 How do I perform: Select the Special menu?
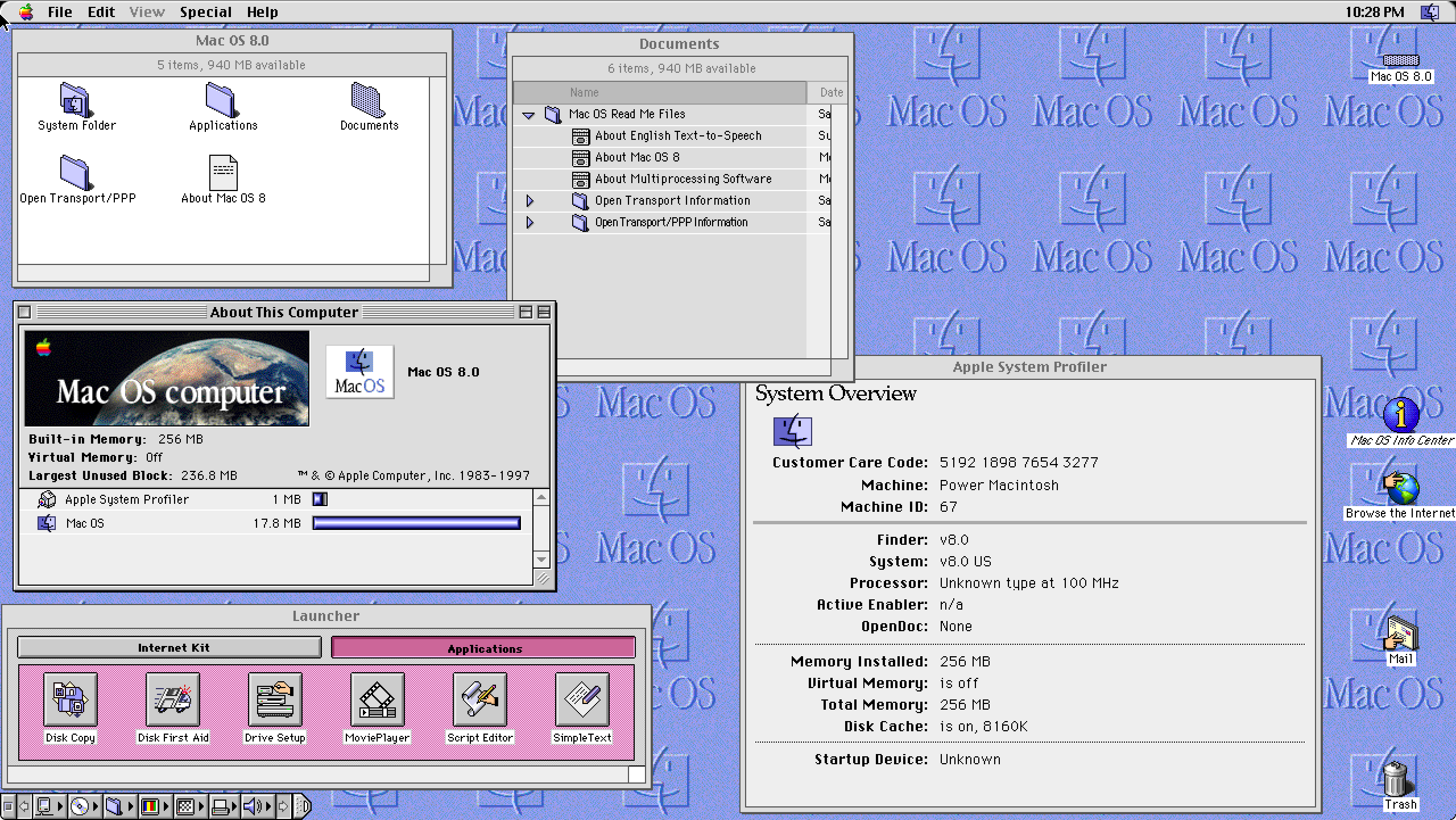pos(205,11)
